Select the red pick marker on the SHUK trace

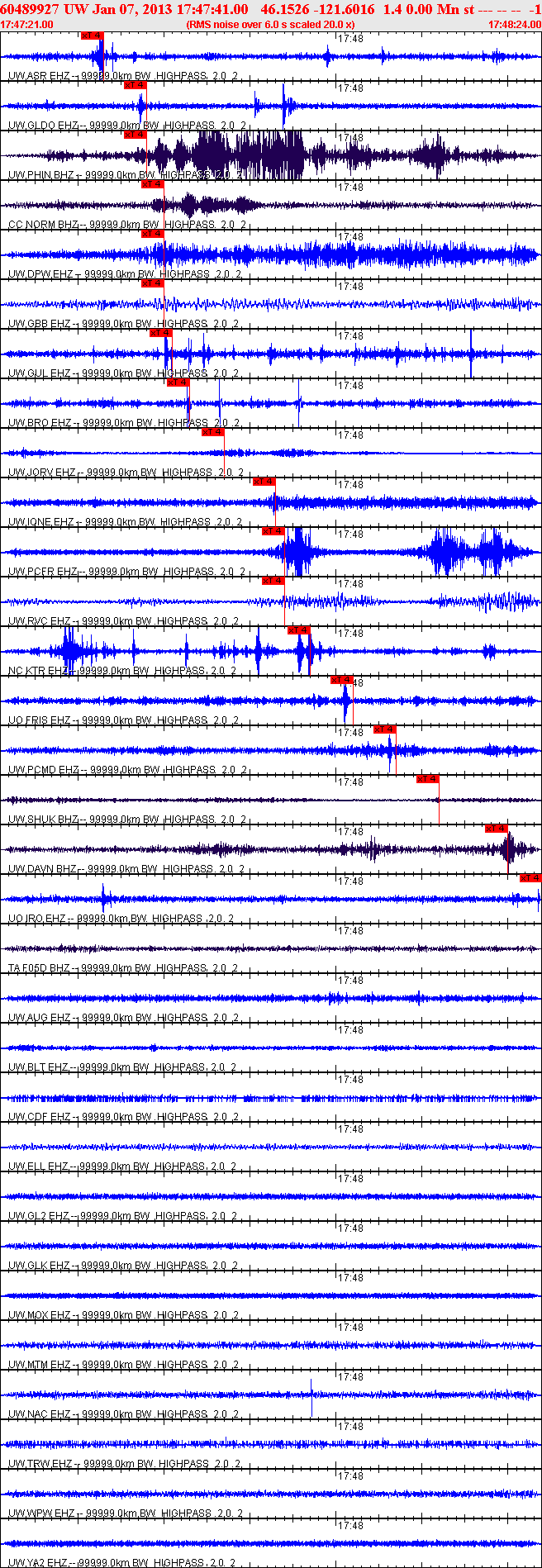coord(427,779)
